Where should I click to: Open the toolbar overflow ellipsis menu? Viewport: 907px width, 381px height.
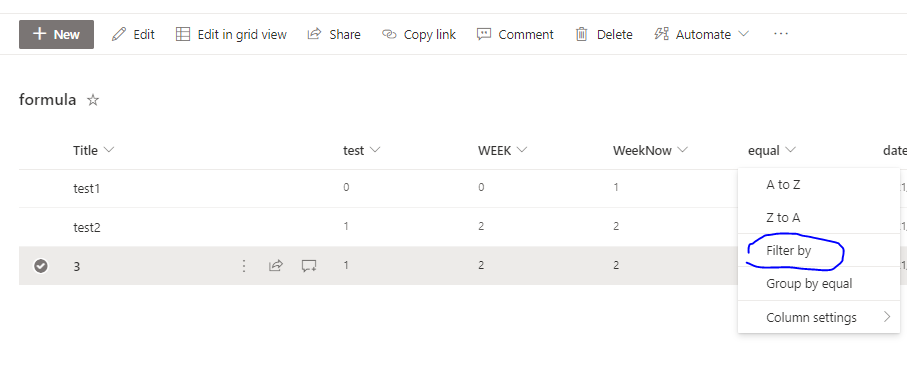[781, 34]
